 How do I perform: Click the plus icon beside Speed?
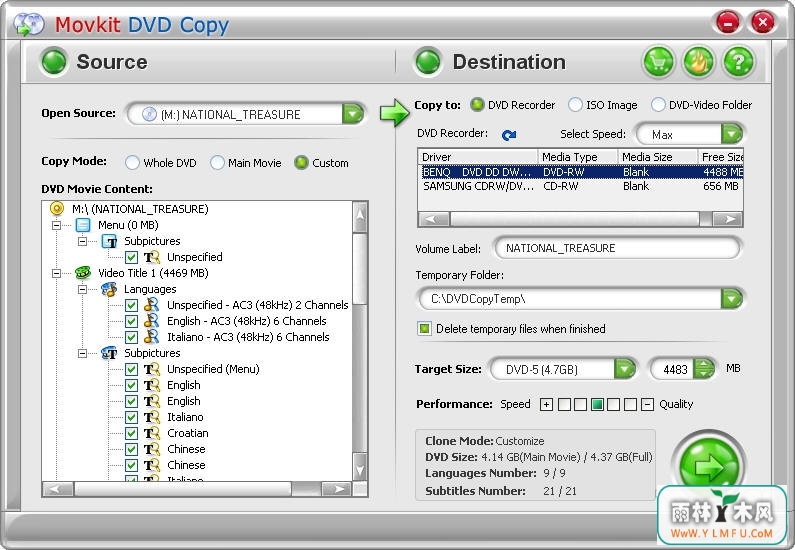coord(546,405)
